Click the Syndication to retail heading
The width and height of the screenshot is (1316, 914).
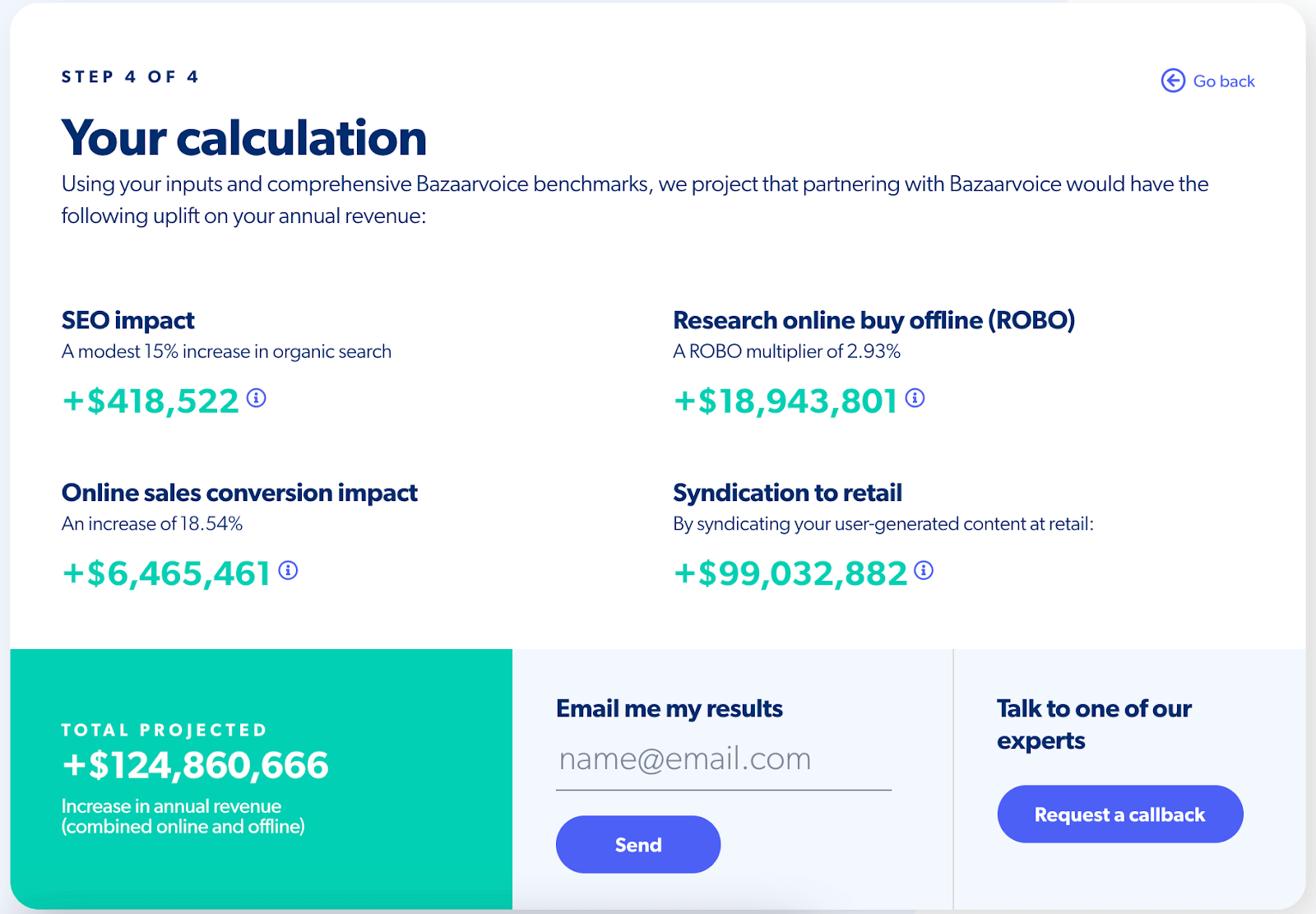788,493
